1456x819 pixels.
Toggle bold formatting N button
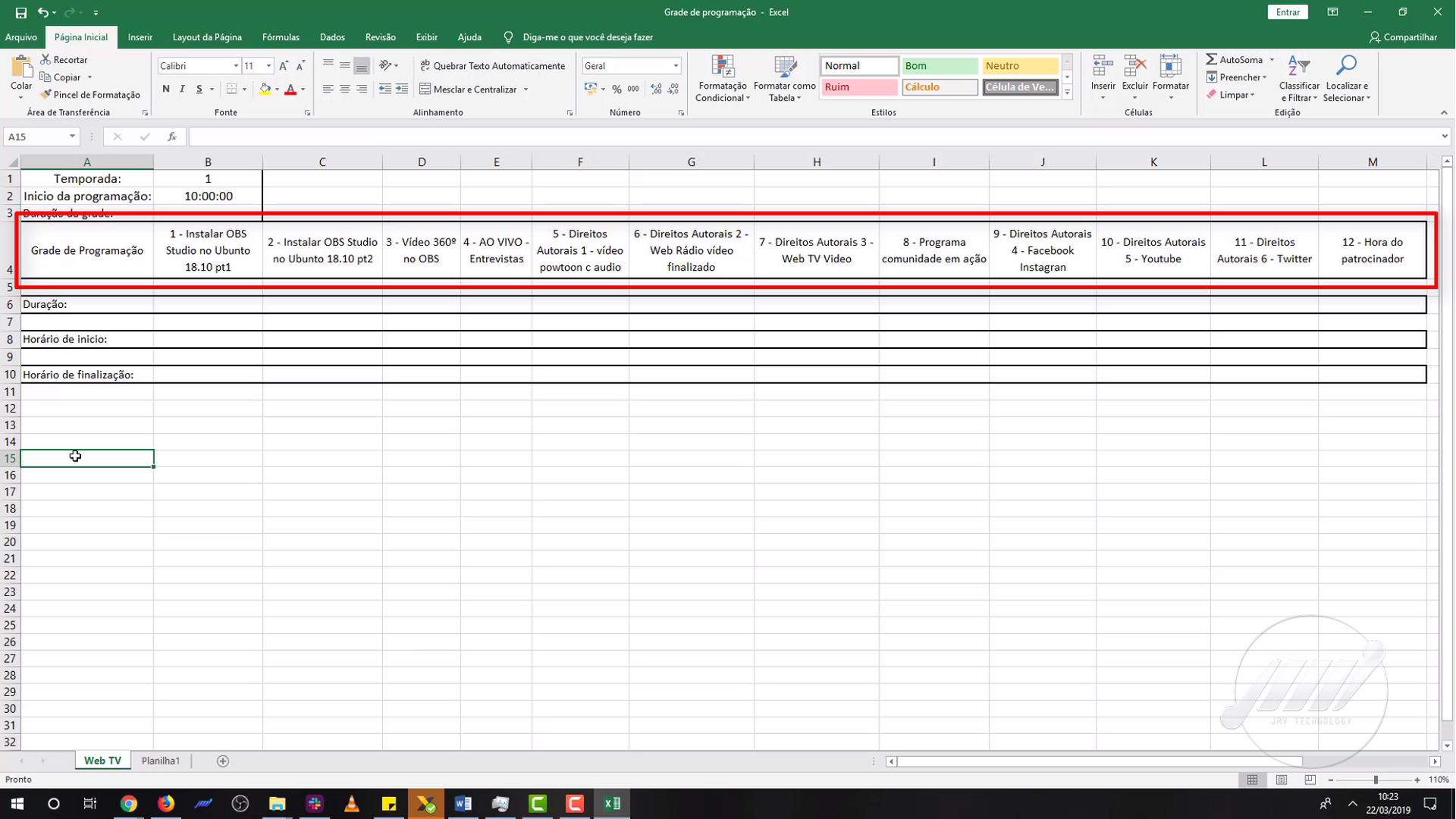pos(166,89)
